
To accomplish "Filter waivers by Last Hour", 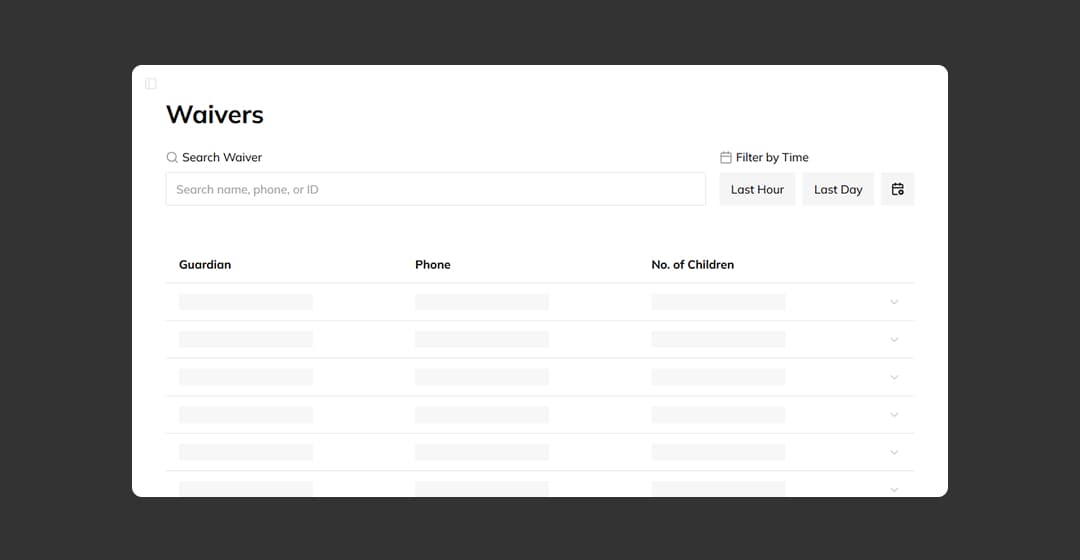I will point(757,189).
